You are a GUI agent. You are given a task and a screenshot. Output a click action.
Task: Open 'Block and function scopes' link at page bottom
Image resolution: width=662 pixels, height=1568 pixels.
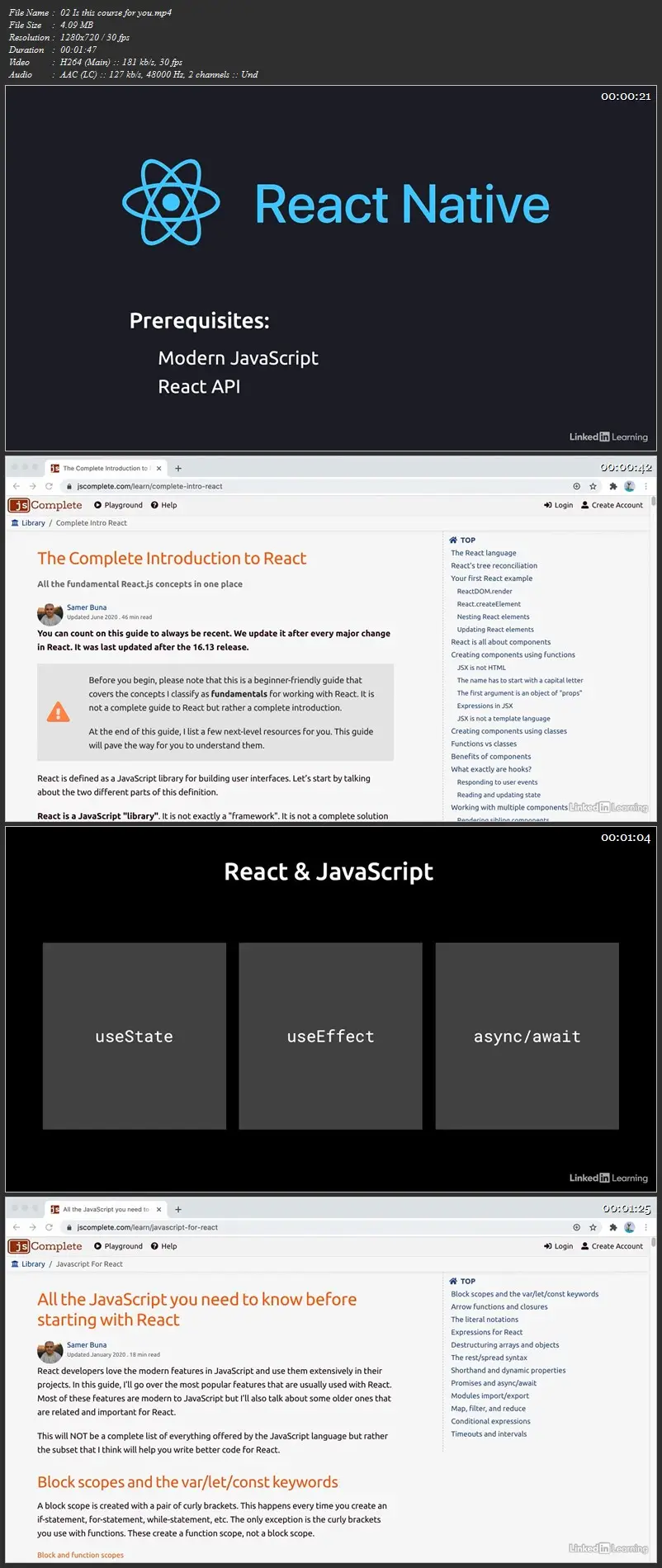pos(80,1555)
